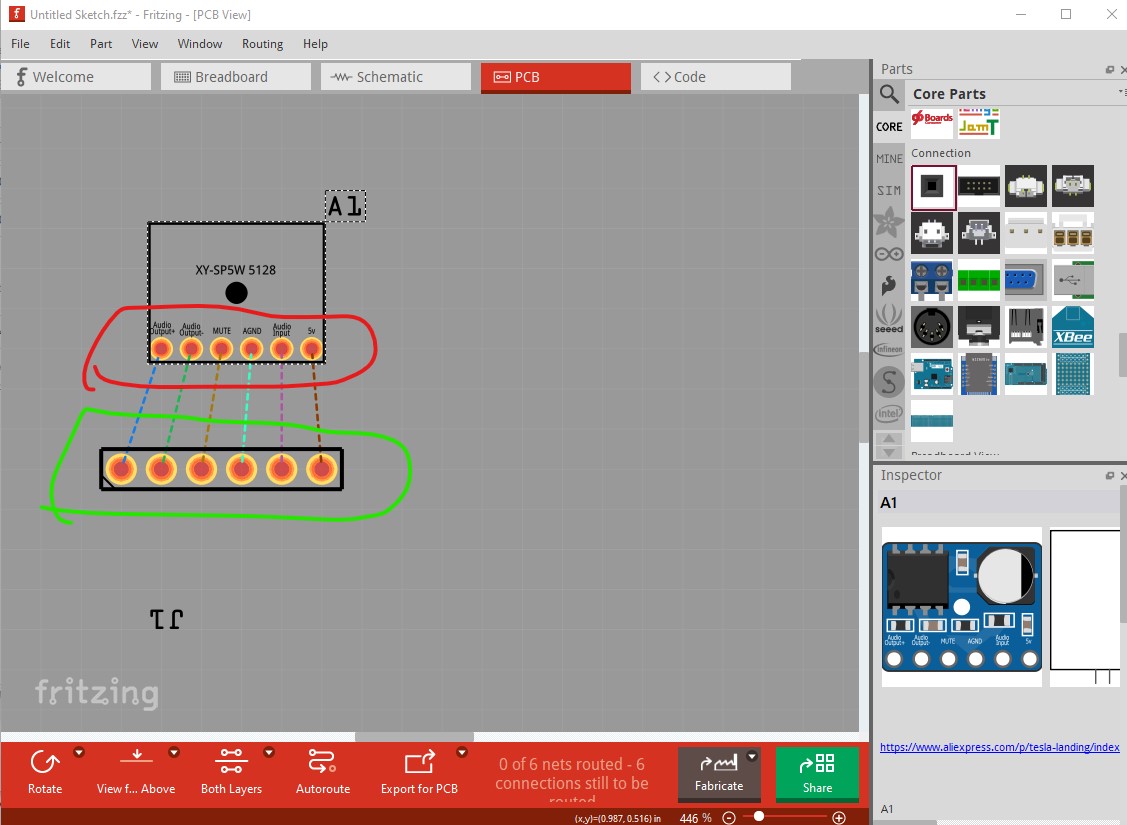Click the Fabricate button

[x=719, y=773]
